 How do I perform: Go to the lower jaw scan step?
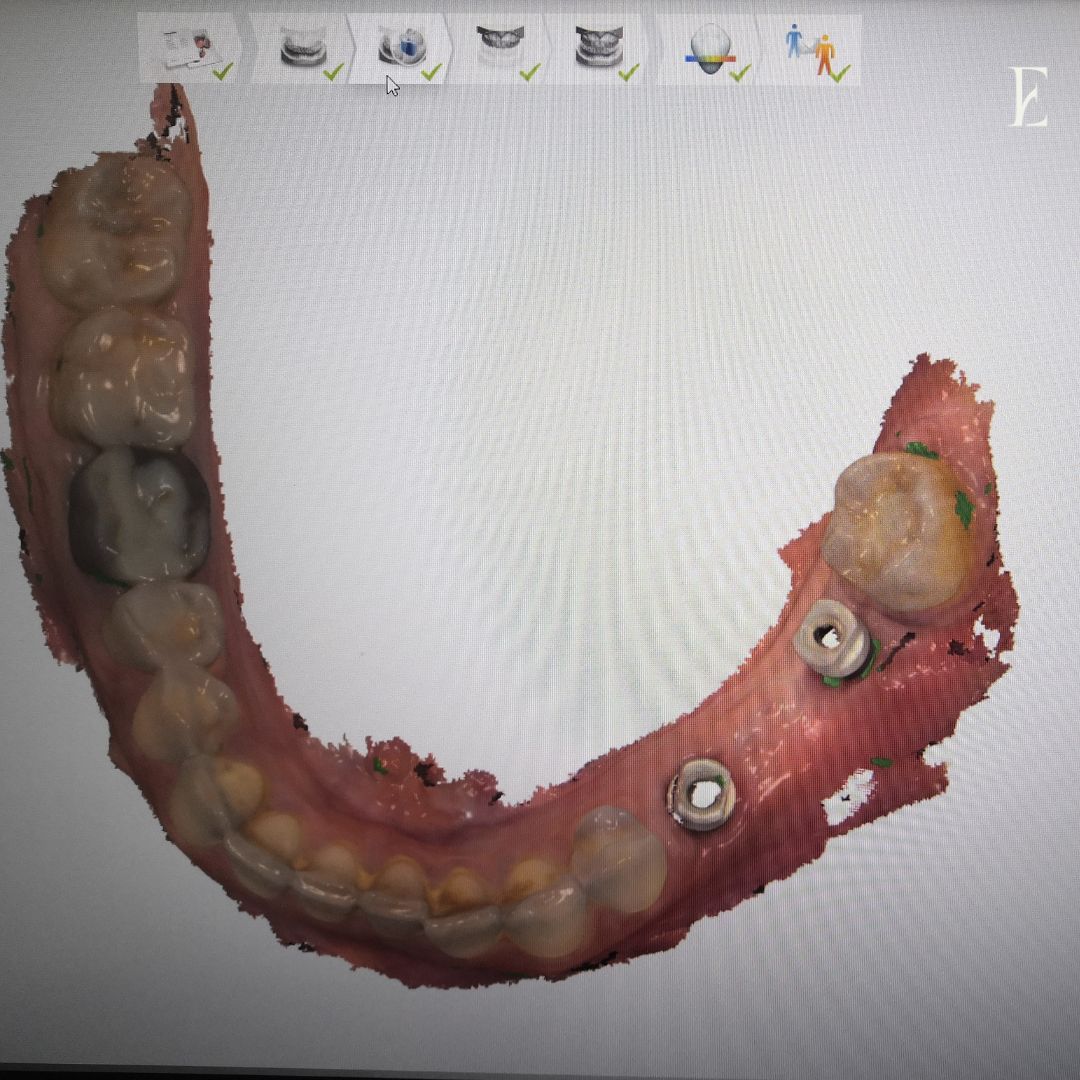[298, 48]
